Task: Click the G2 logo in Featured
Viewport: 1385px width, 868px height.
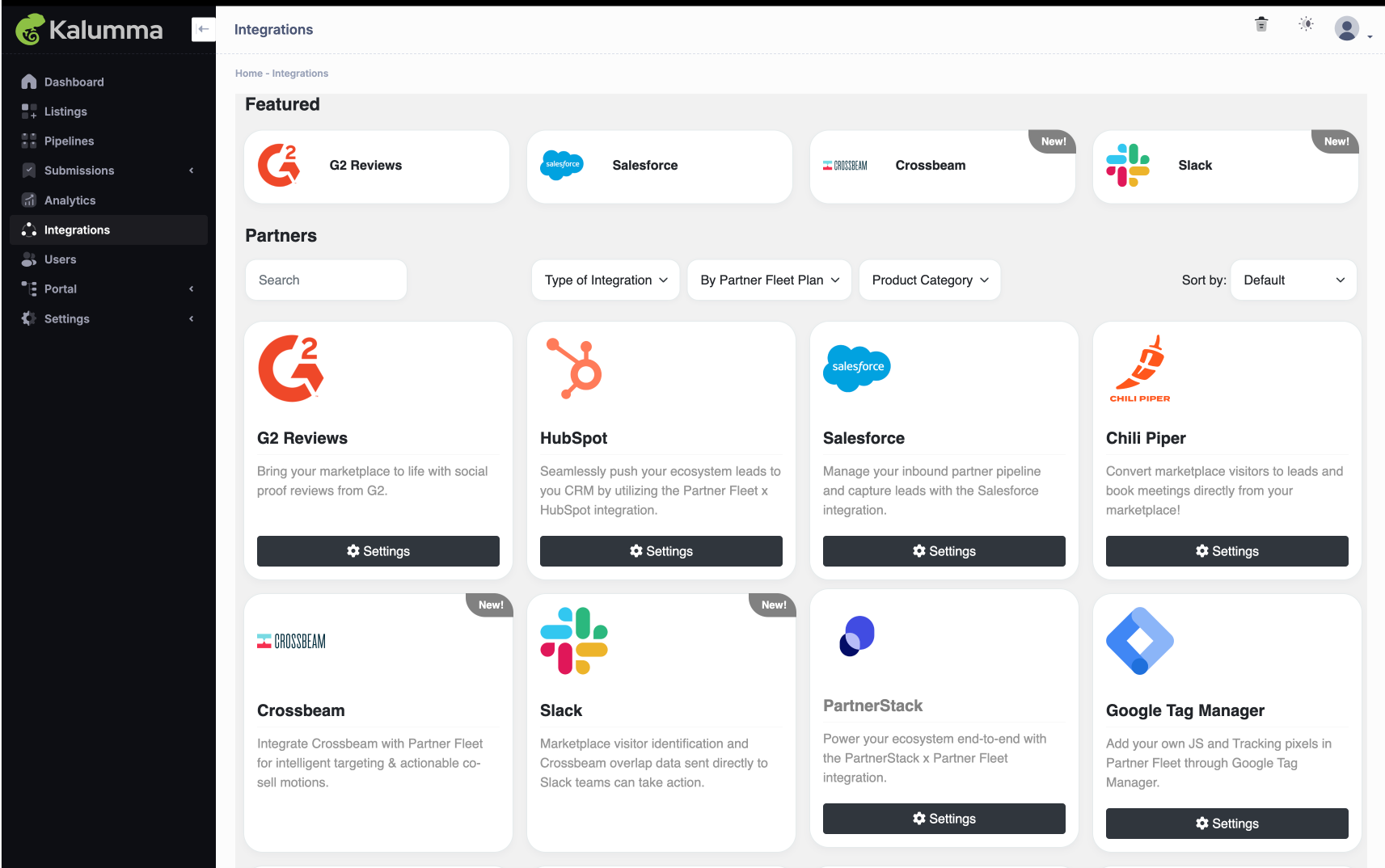Action: tap(279, 166)
